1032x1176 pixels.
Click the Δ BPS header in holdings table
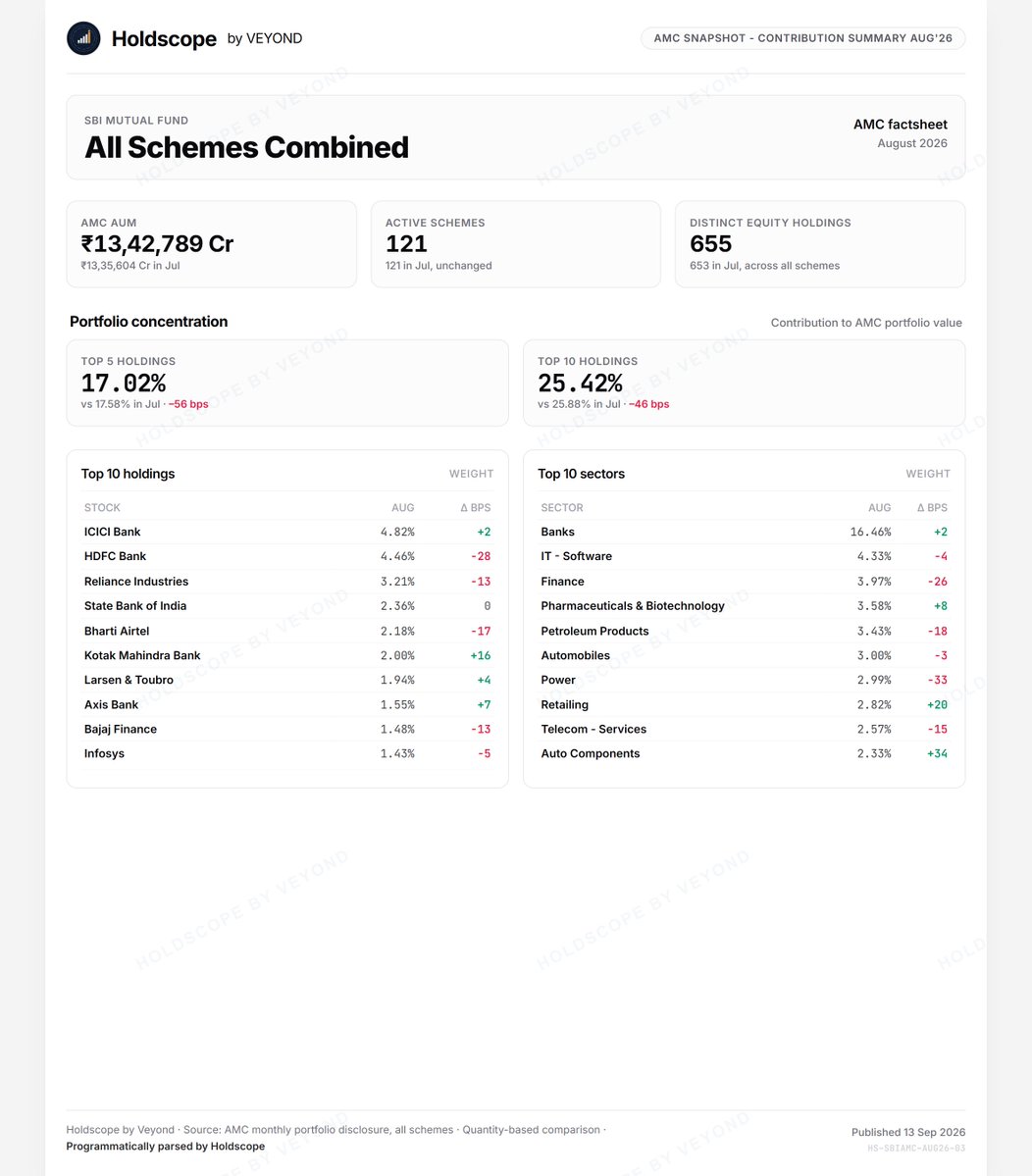point(476,508)
